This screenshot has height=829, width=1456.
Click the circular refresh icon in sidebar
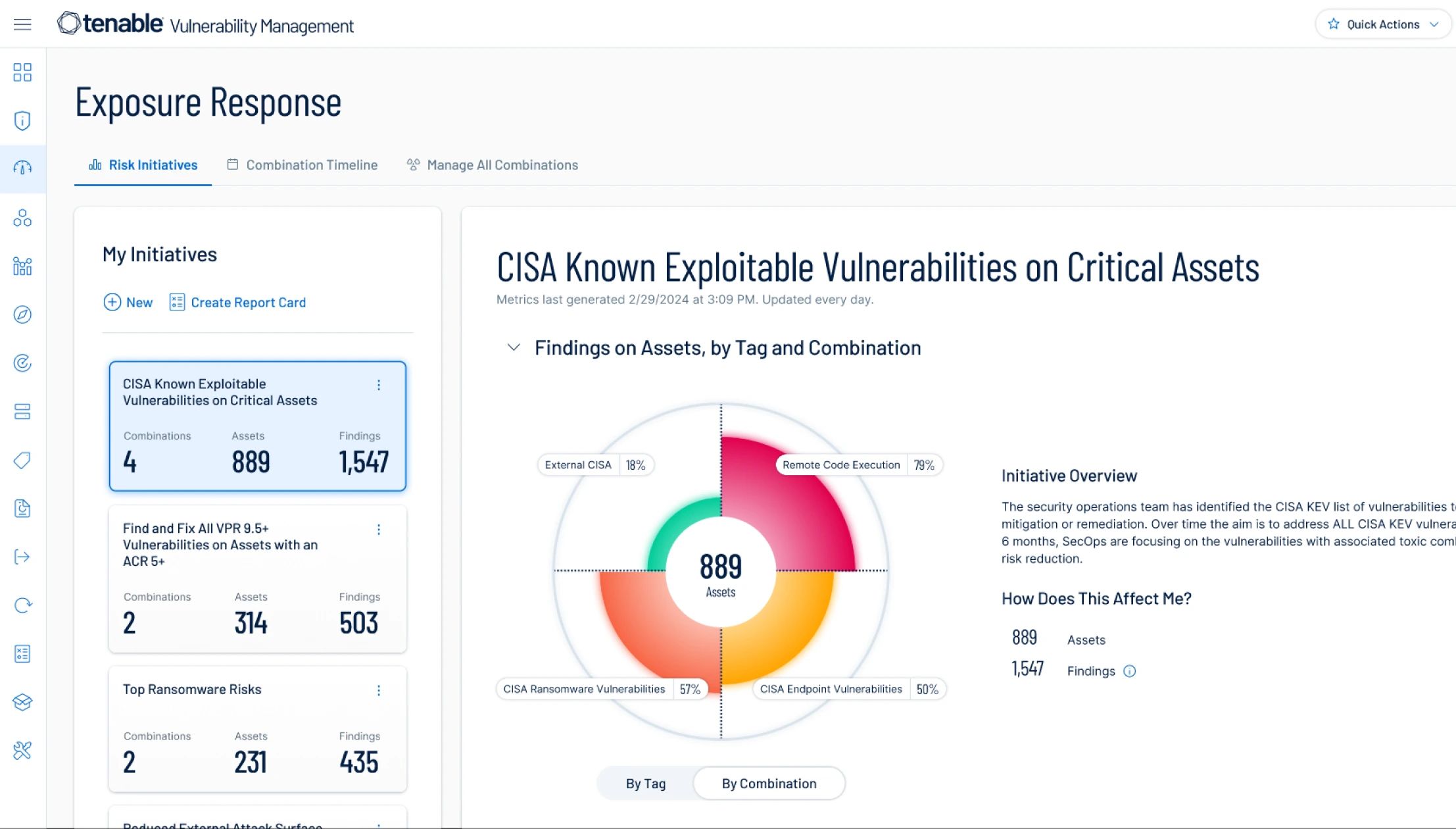click(x=22, y=605)
